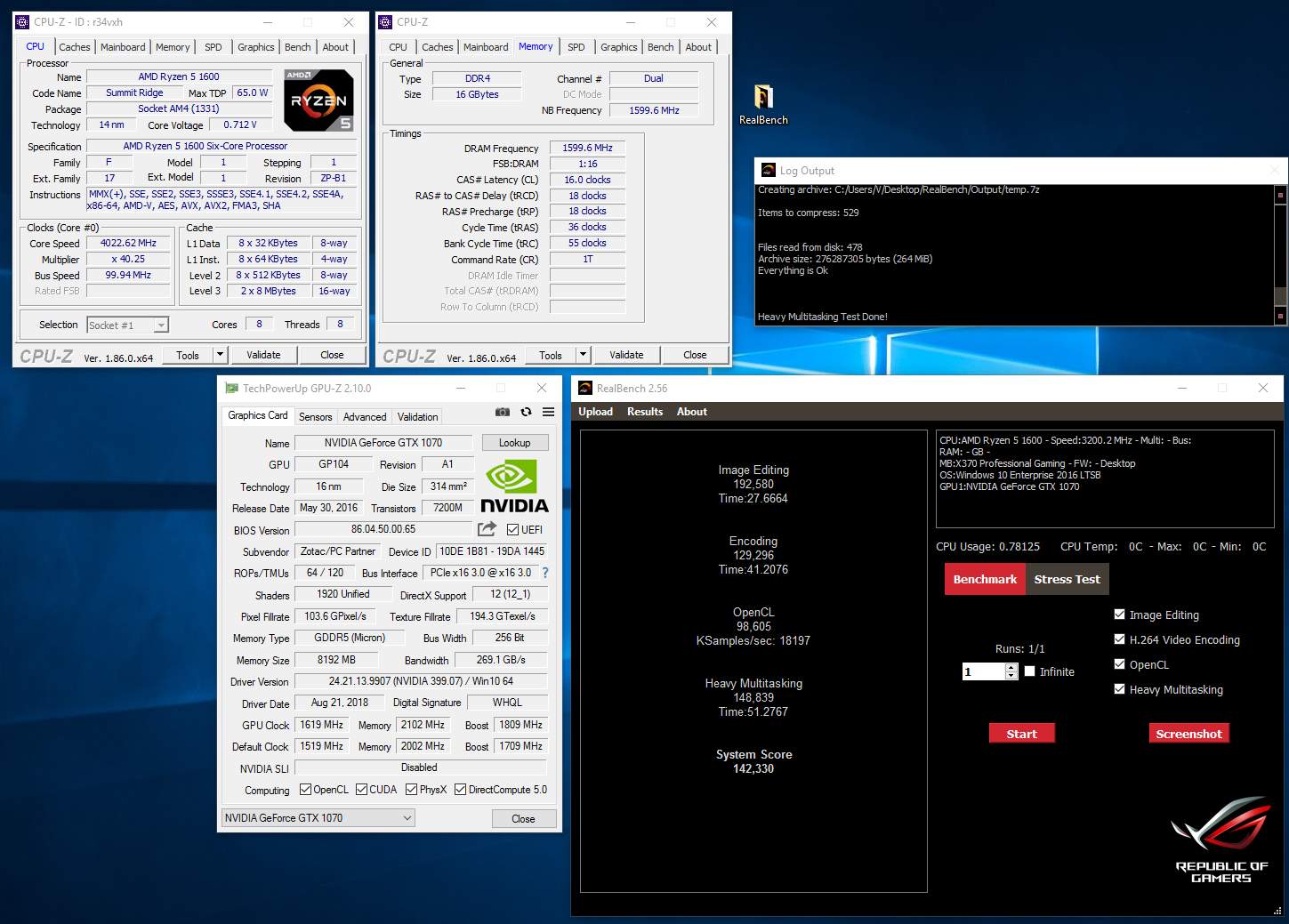
Task: Click the GPU-Z title bar icon
Action: (232, 389)
